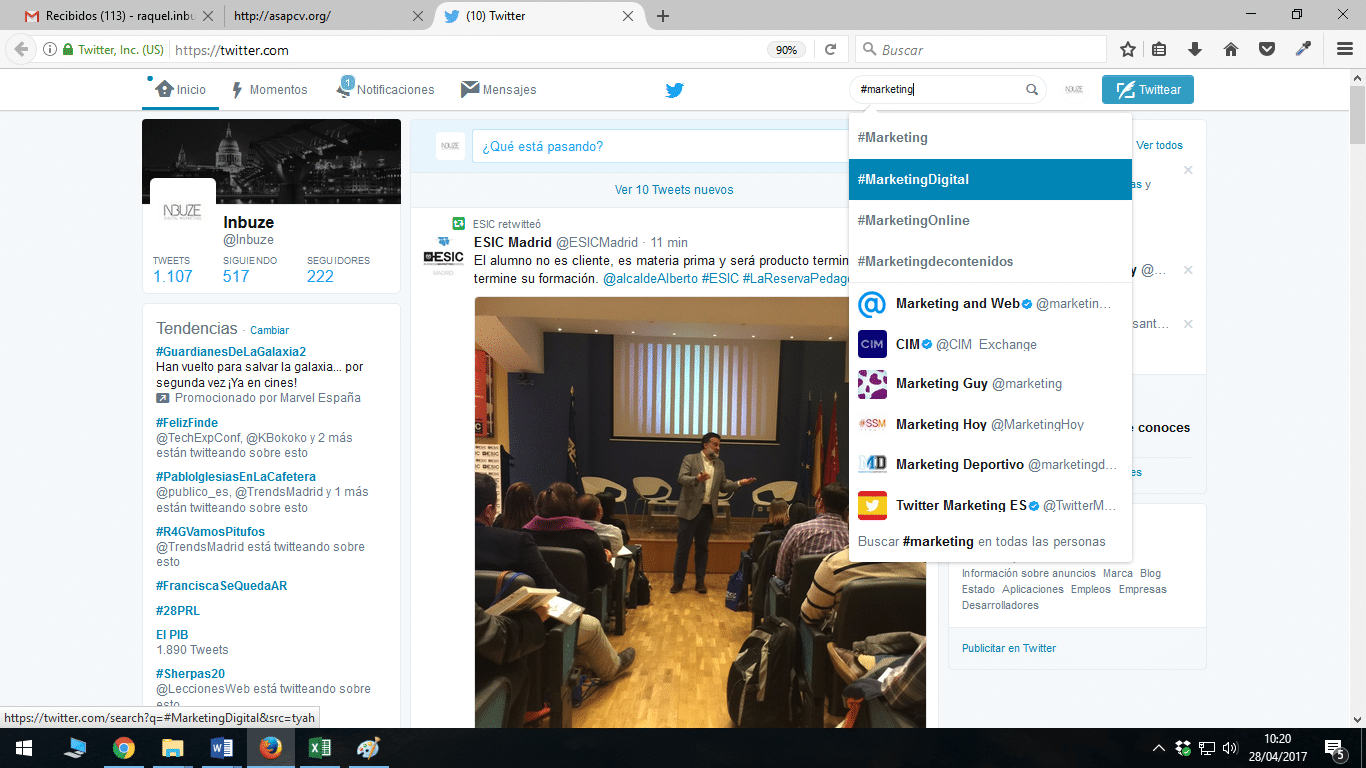Click the eyedropper tool in Firefox toolbar
This screenshot has width=1366, height=768.
[x=1303, y=49]
